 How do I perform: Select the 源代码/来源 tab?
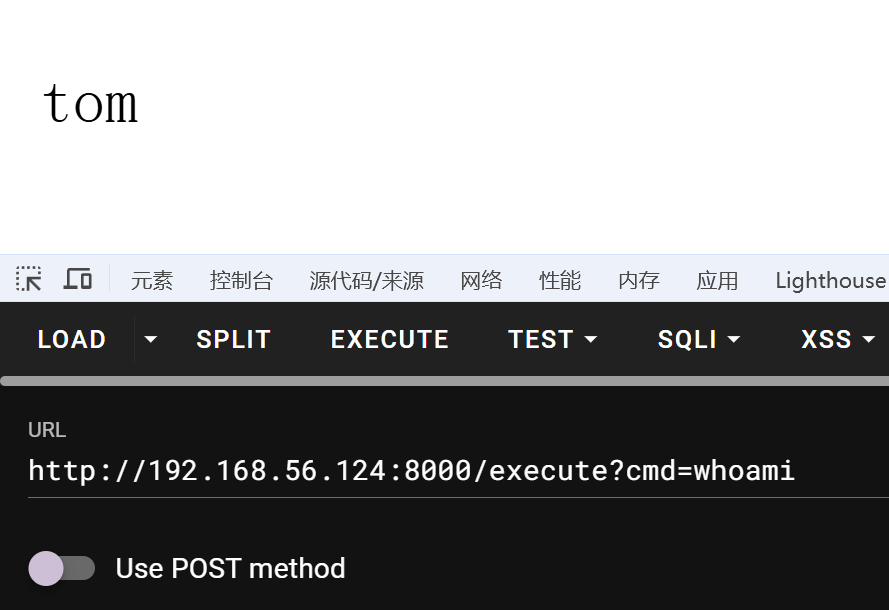point(366,281)
